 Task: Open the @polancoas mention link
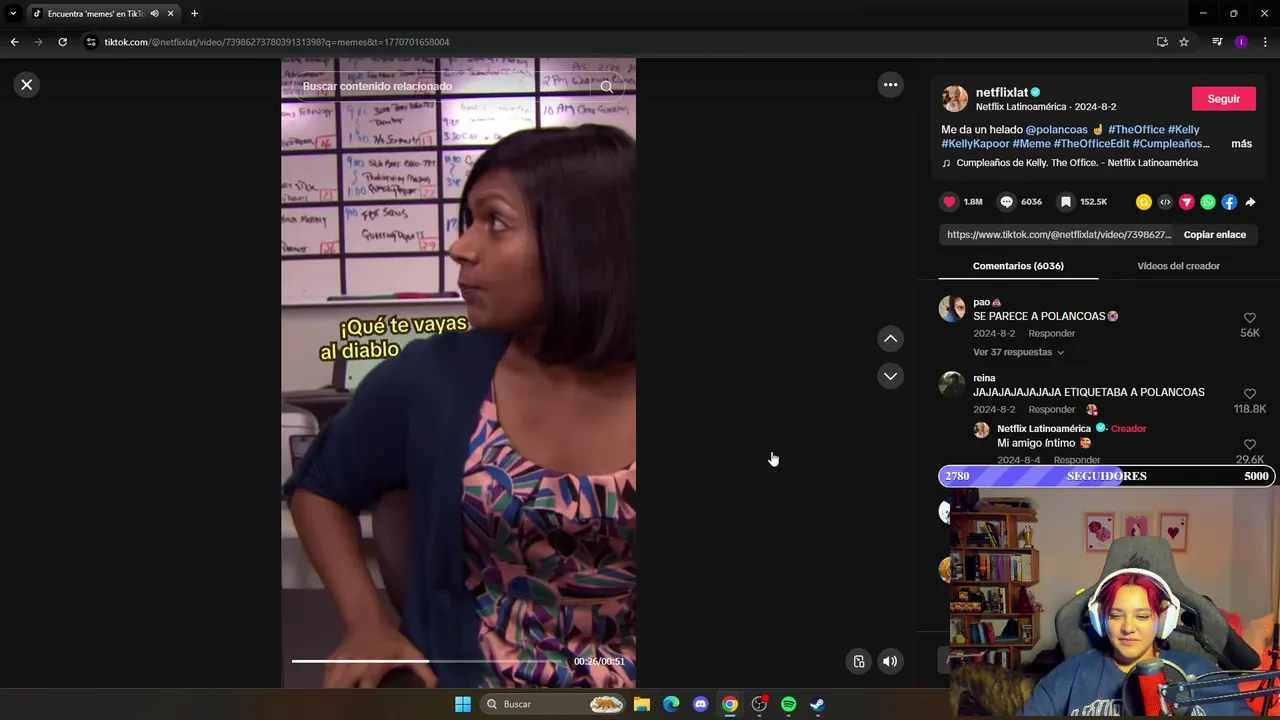pos(1056,130)
